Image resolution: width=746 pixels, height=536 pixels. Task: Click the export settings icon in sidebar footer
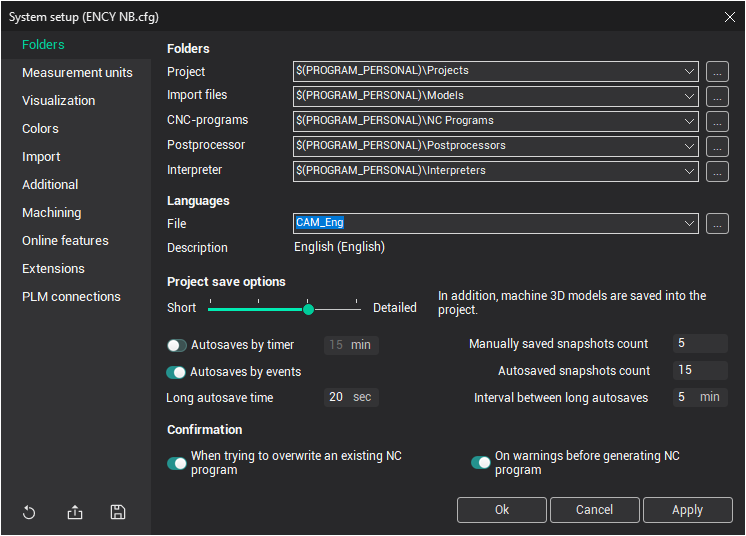75,513
